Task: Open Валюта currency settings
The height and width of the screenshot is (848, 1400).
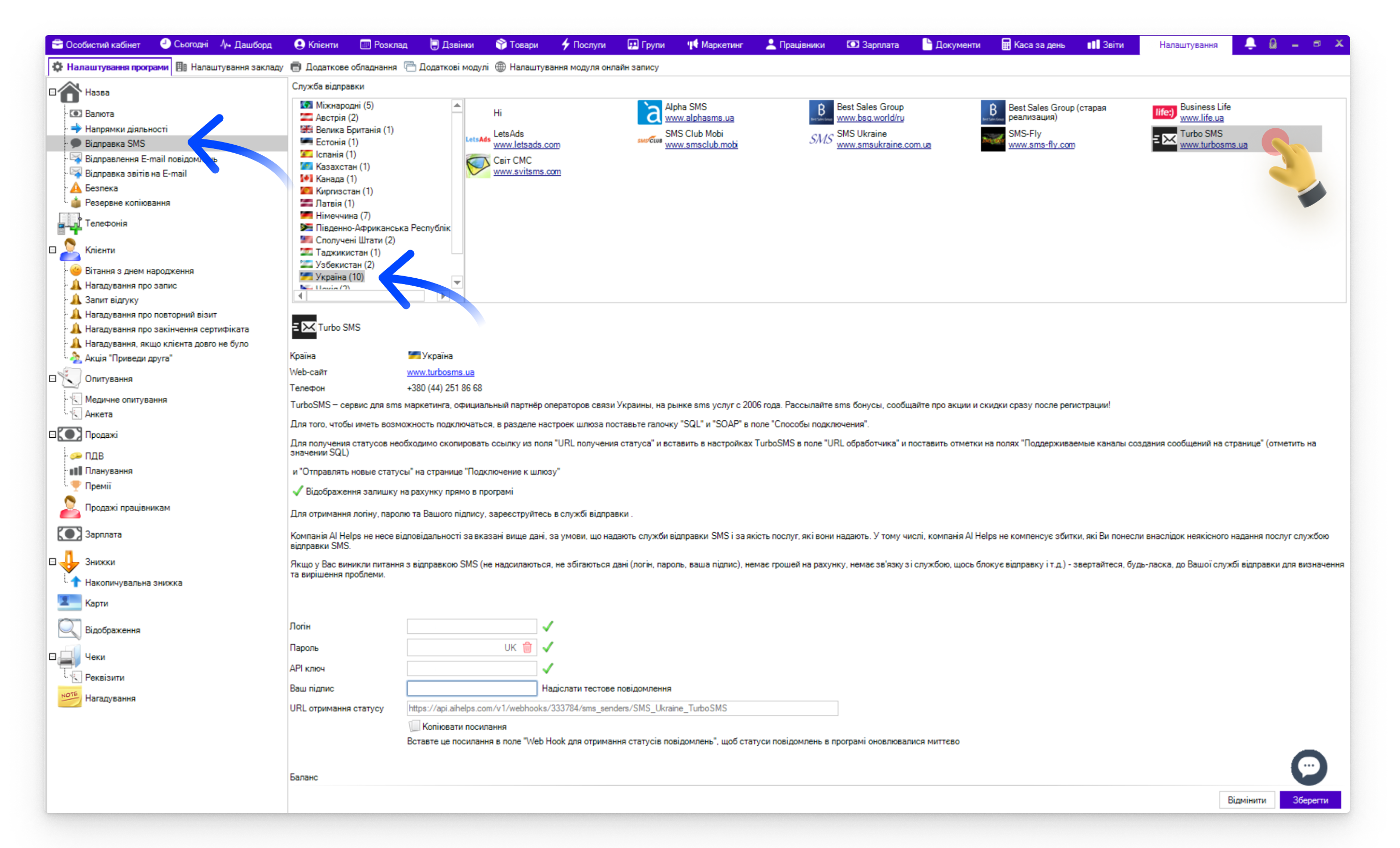Action: (x=99, y=113)
